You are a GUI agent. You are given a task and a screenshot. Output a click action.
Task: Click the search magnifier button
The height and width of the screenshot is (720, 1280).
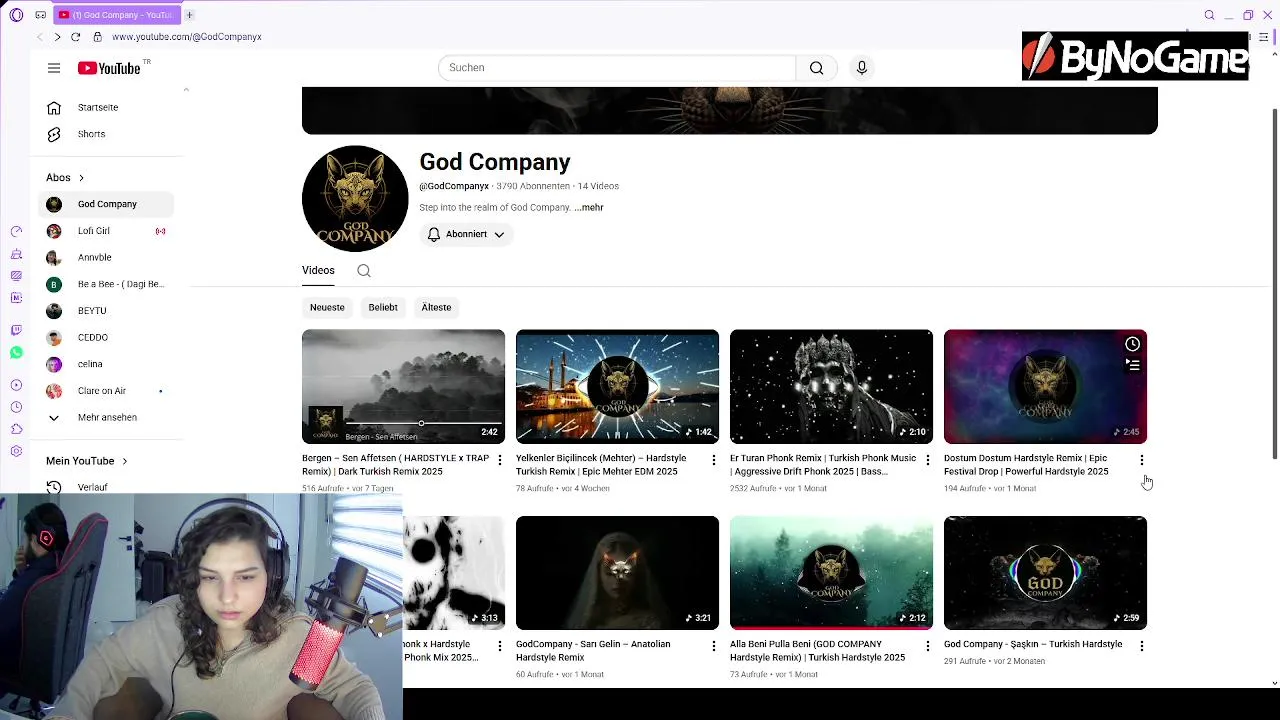[x=817, y=68]
